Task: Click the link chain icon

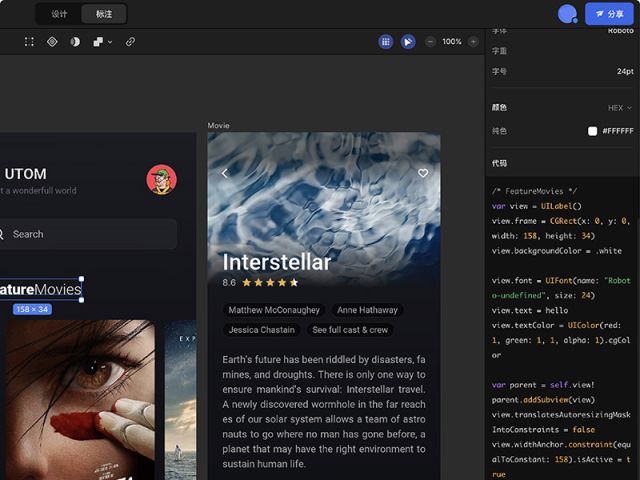Action: point(130,42)
